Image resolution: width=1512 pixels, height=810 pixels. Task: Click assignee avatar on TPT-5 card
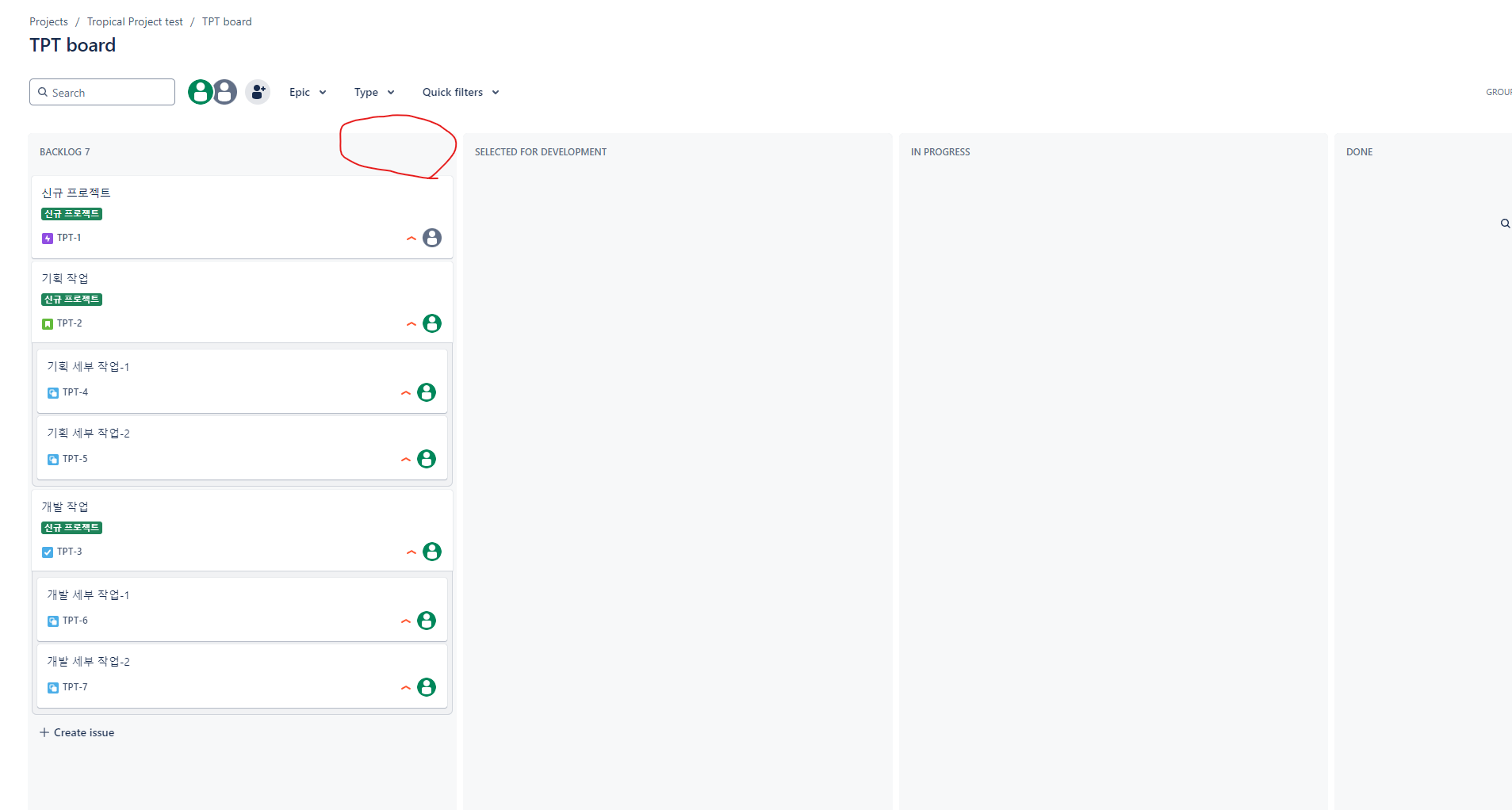(x=427, y=459)
